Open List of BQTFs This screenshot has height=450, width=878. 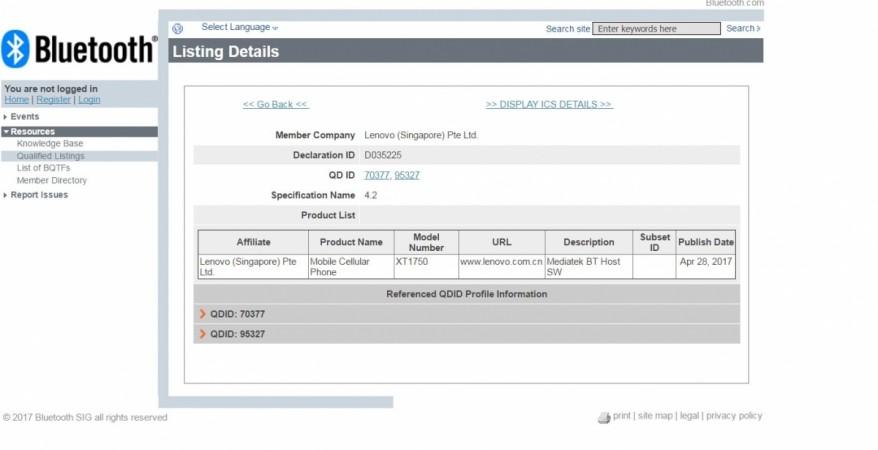(45, 168)
